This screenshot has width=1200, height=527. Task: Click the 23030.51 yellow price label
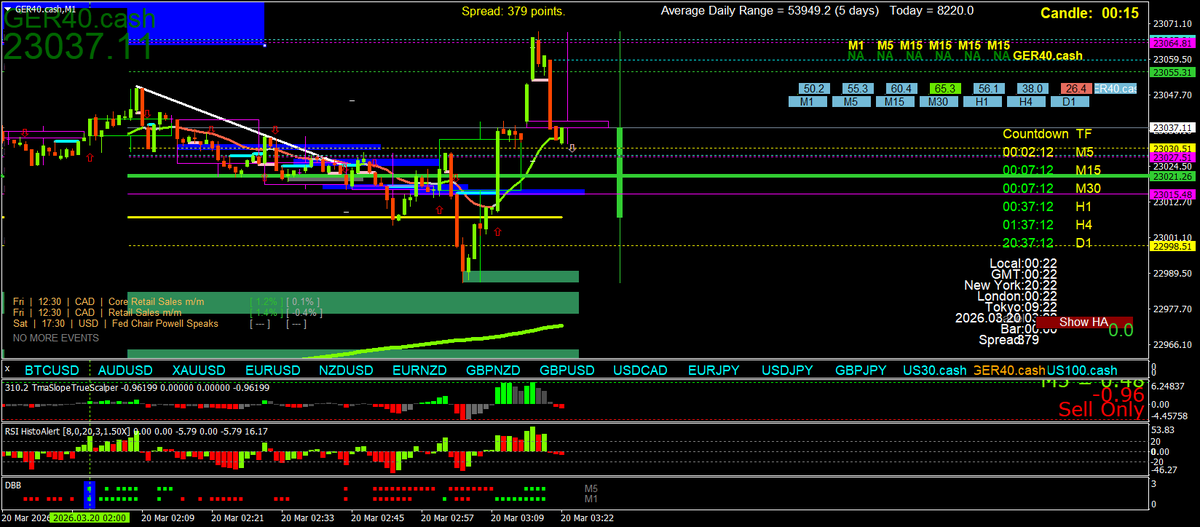click(1170, 148)
